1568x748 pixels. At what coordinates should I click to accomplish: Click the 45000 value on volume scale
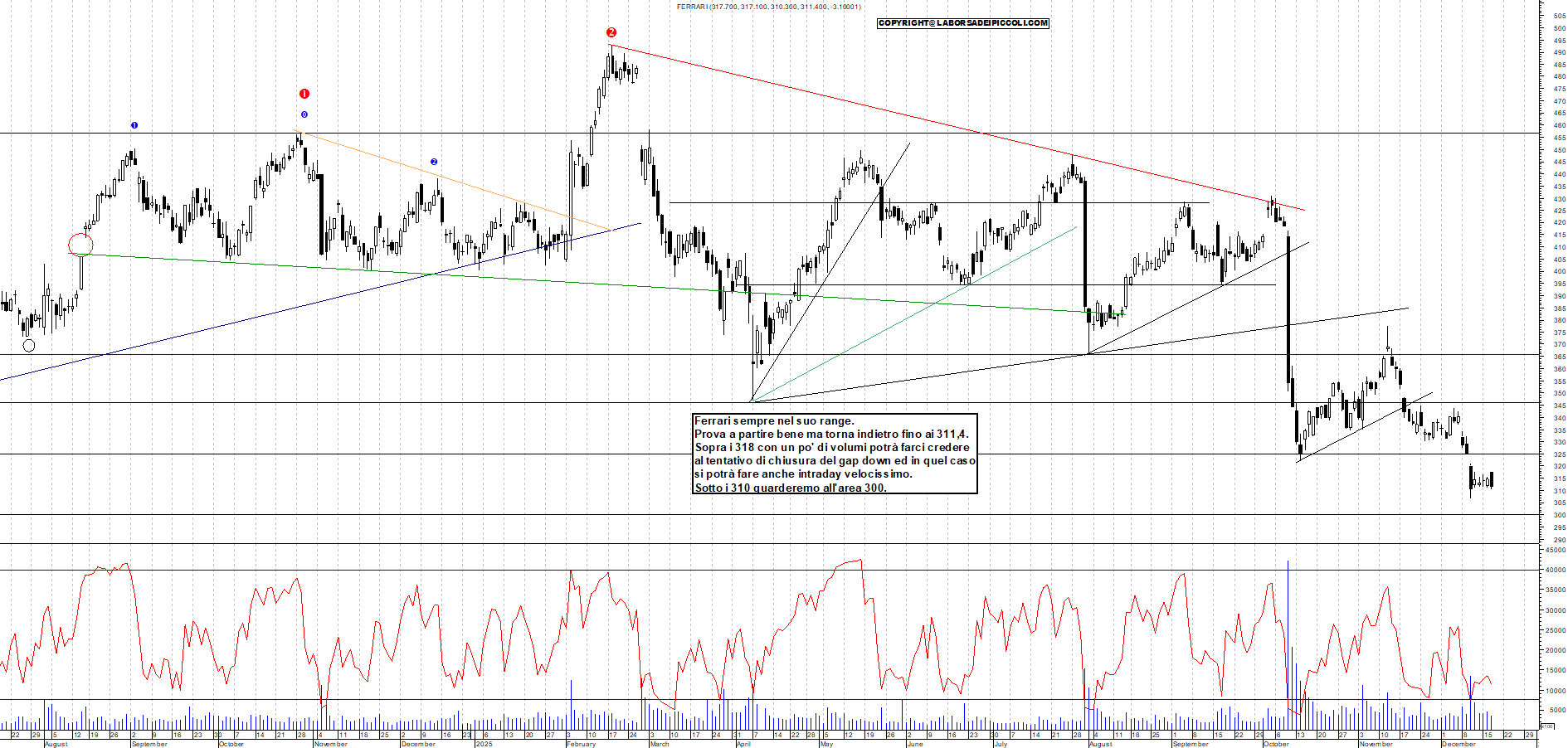tap(1554, 550)
